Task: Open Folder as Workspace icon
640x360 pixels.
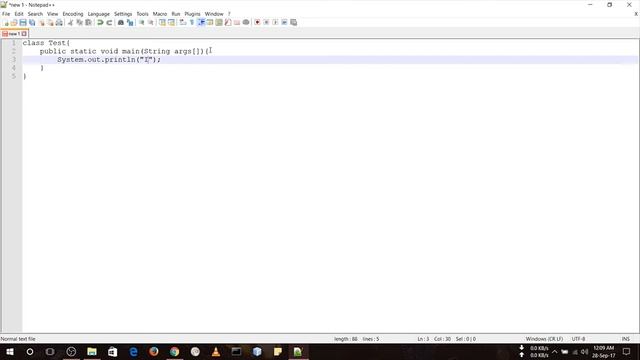Action: (x=237, y=22)
